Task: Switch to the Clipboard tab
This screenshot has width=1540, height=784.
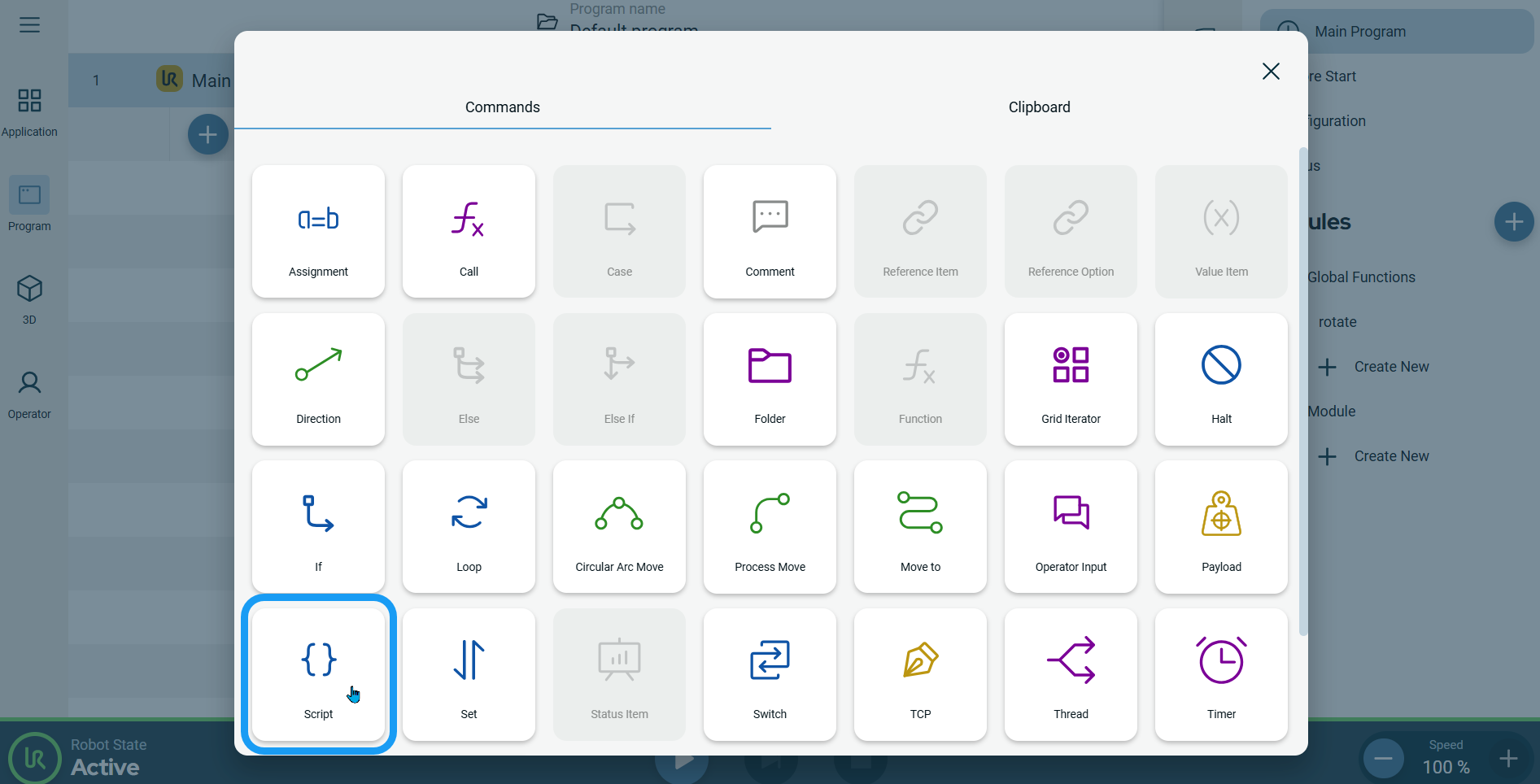Action: pyautogui.click(x=1039, y=107)
